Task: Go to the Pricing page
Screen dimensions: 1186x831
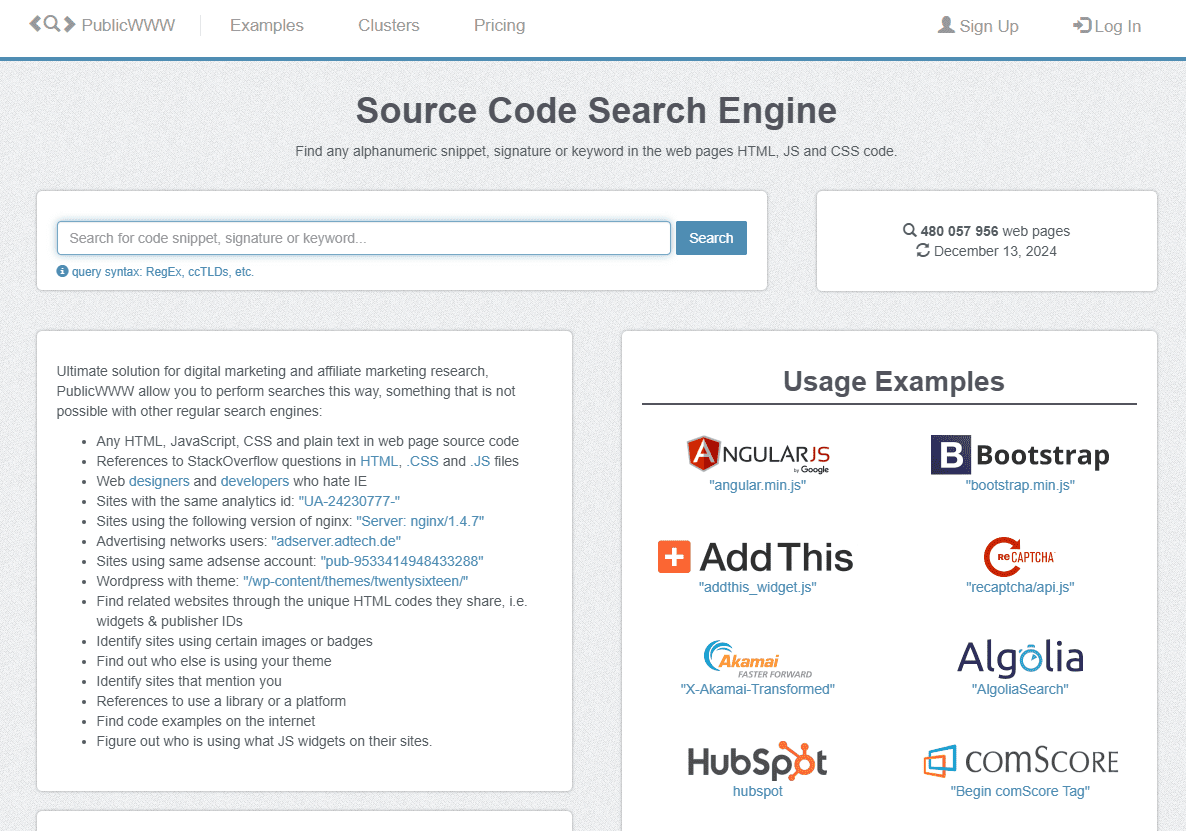Action: click(x=499, y=26)
